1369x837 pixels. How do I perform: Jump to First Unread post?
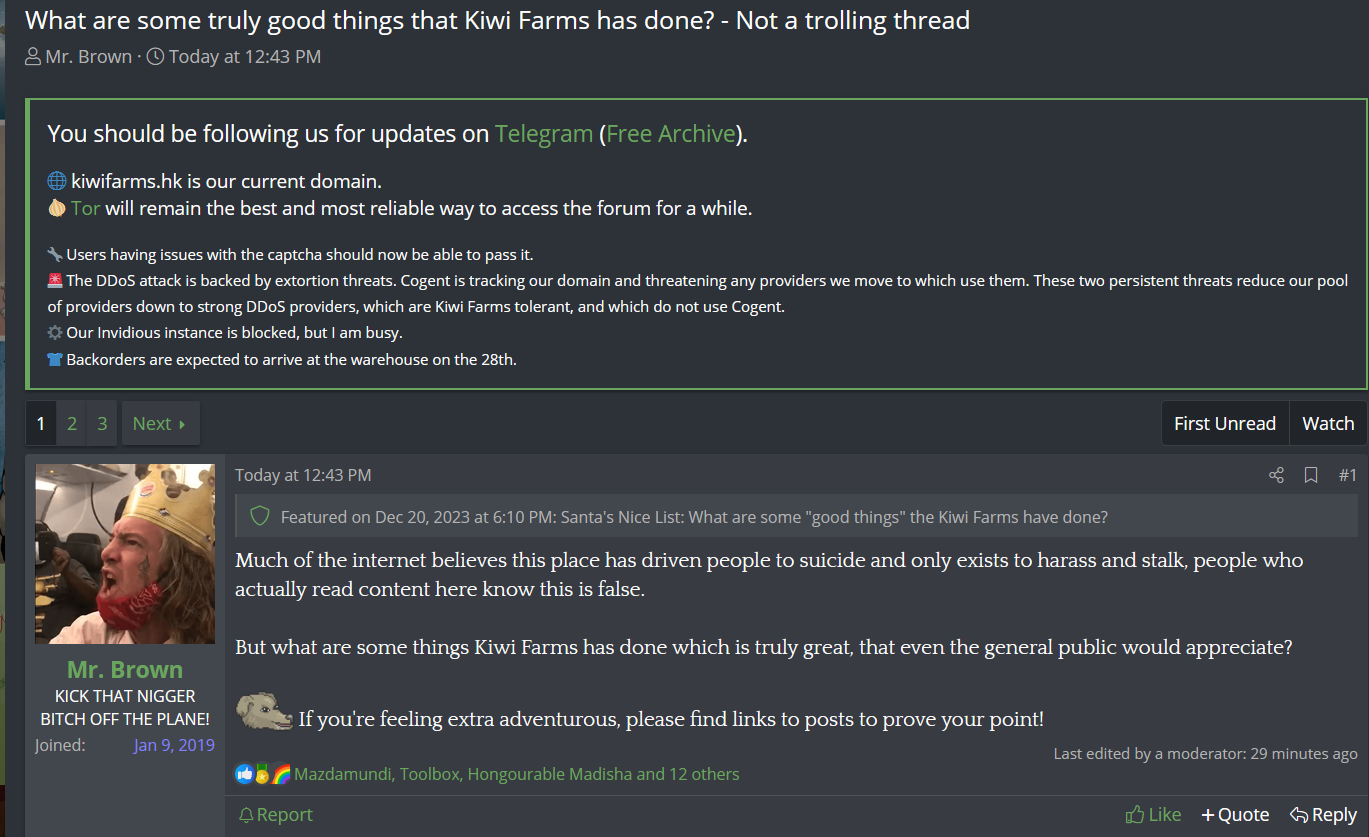click(1224, 423)
